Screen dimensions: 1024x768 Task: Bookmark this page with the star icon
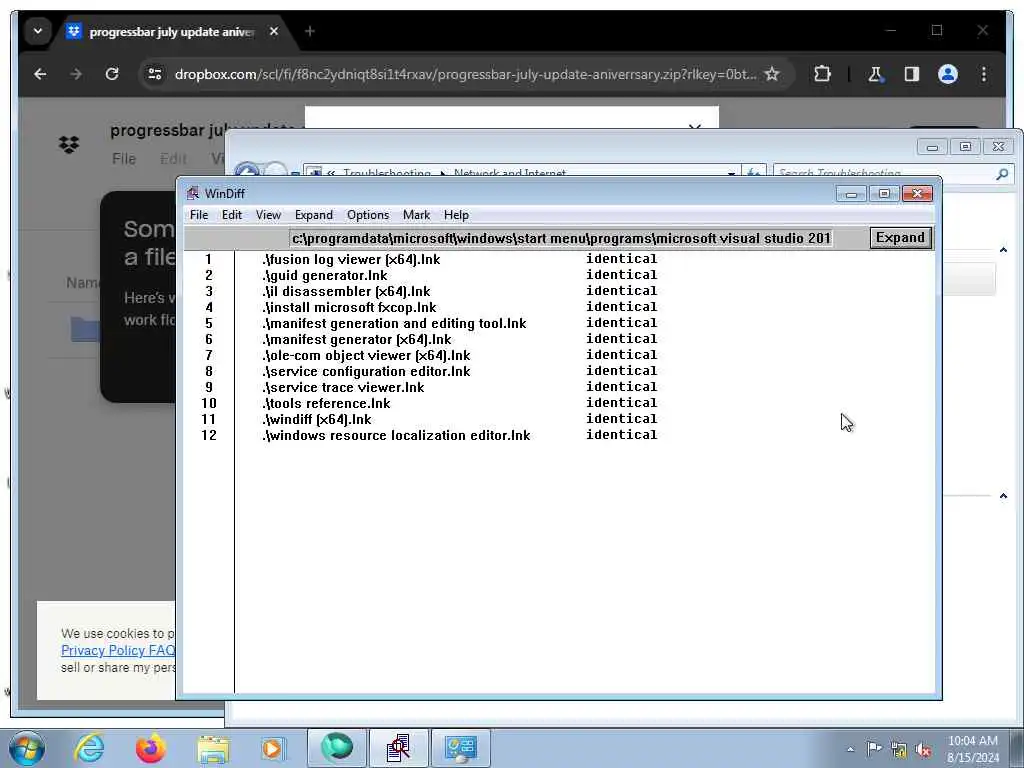pos(772,74)
